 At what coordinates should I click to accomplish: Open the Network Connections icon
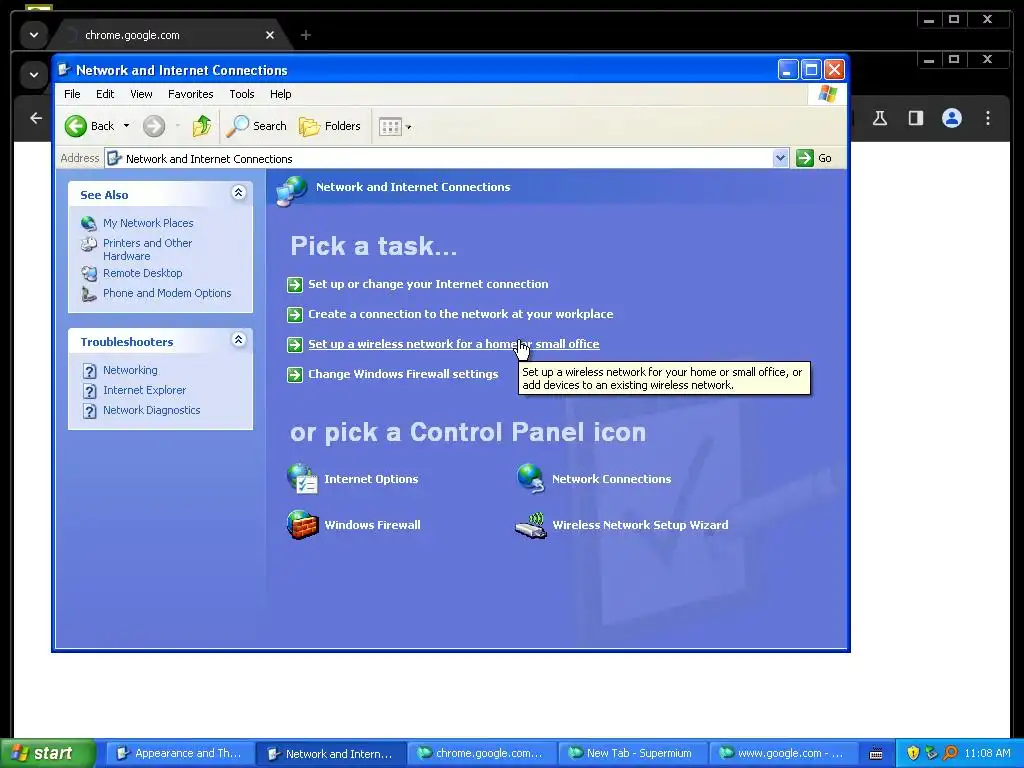click(x=530, y=479)
